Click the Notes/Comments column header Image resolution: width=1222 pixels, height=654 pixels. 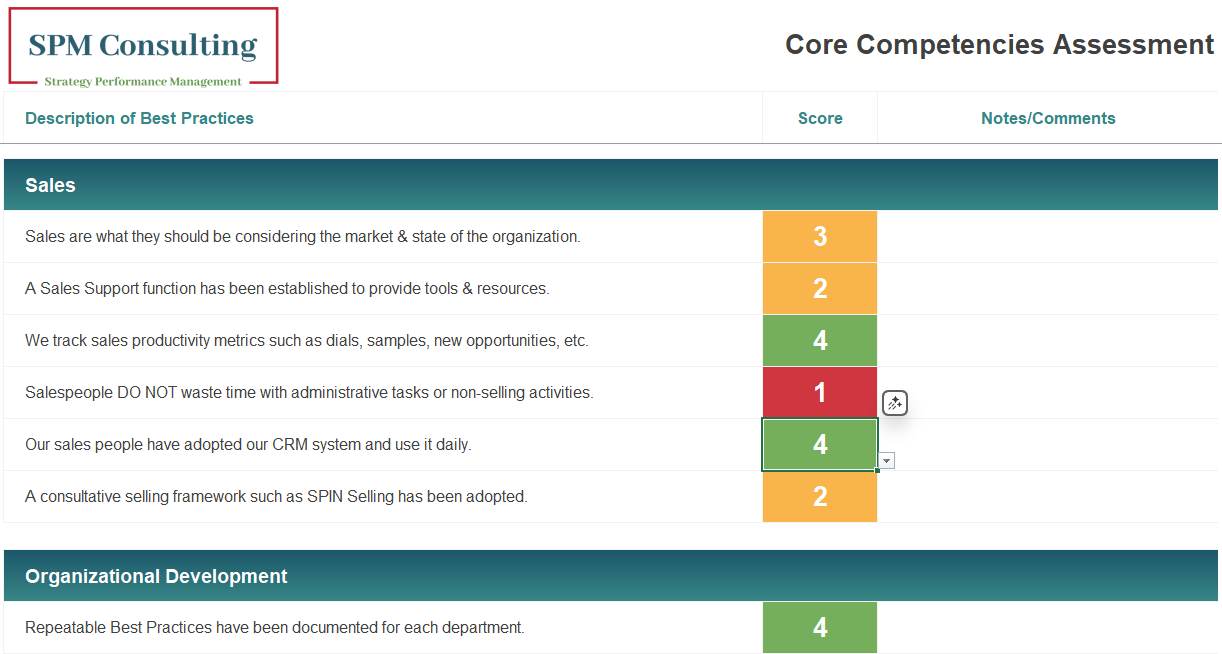pos(1048,118)
